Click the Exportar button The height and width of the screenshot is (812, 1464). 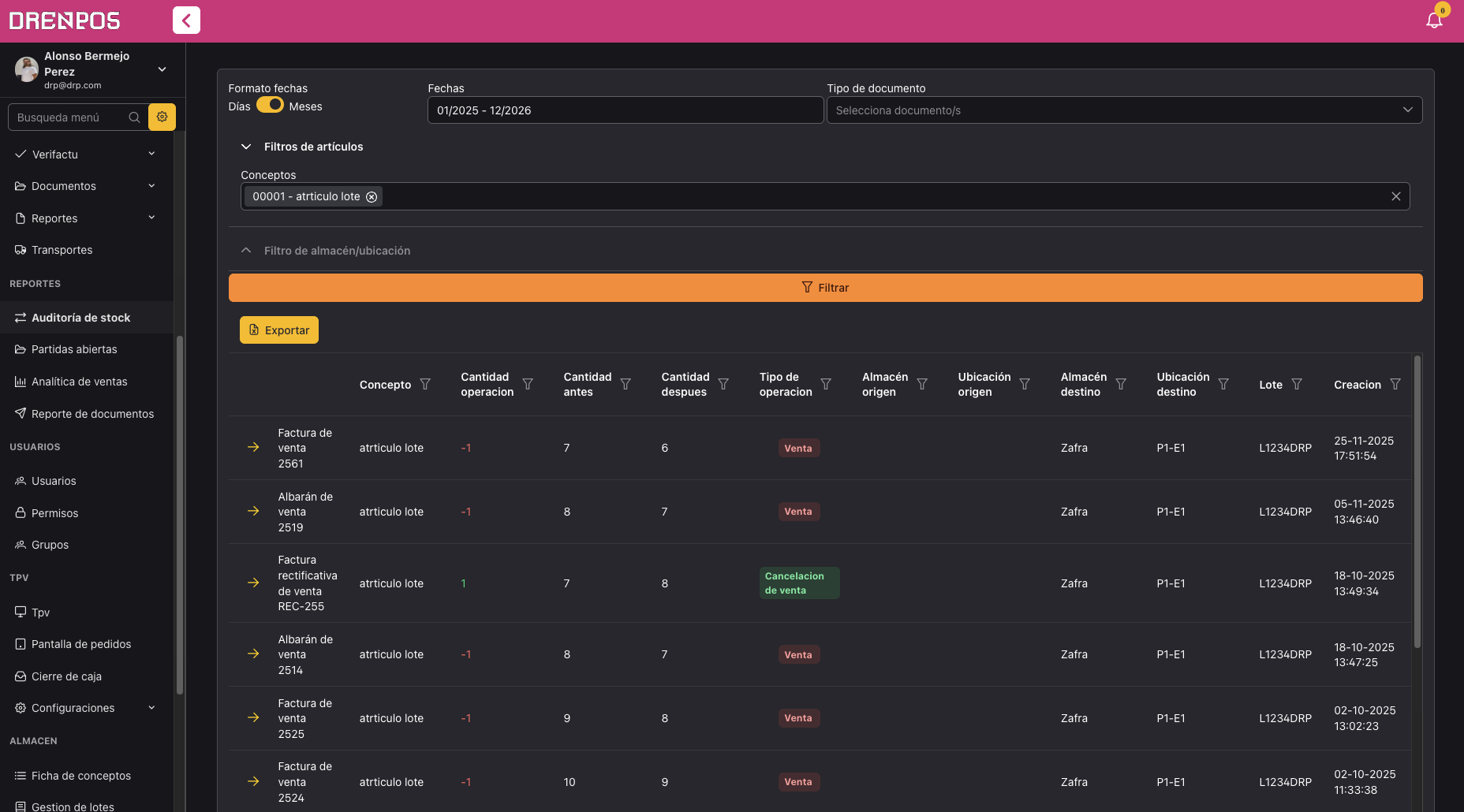click(x=279, y=330)
